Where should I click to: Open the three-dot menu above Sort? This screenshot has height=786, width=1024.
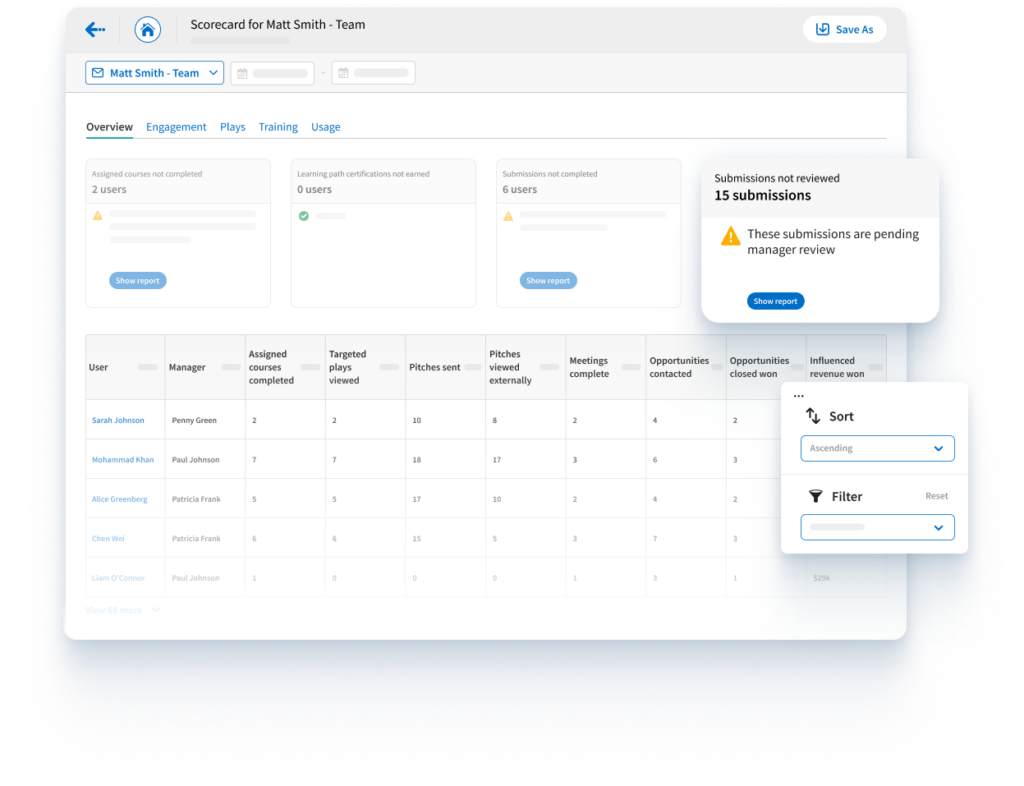pyautogui.click(x=798, y=394)
